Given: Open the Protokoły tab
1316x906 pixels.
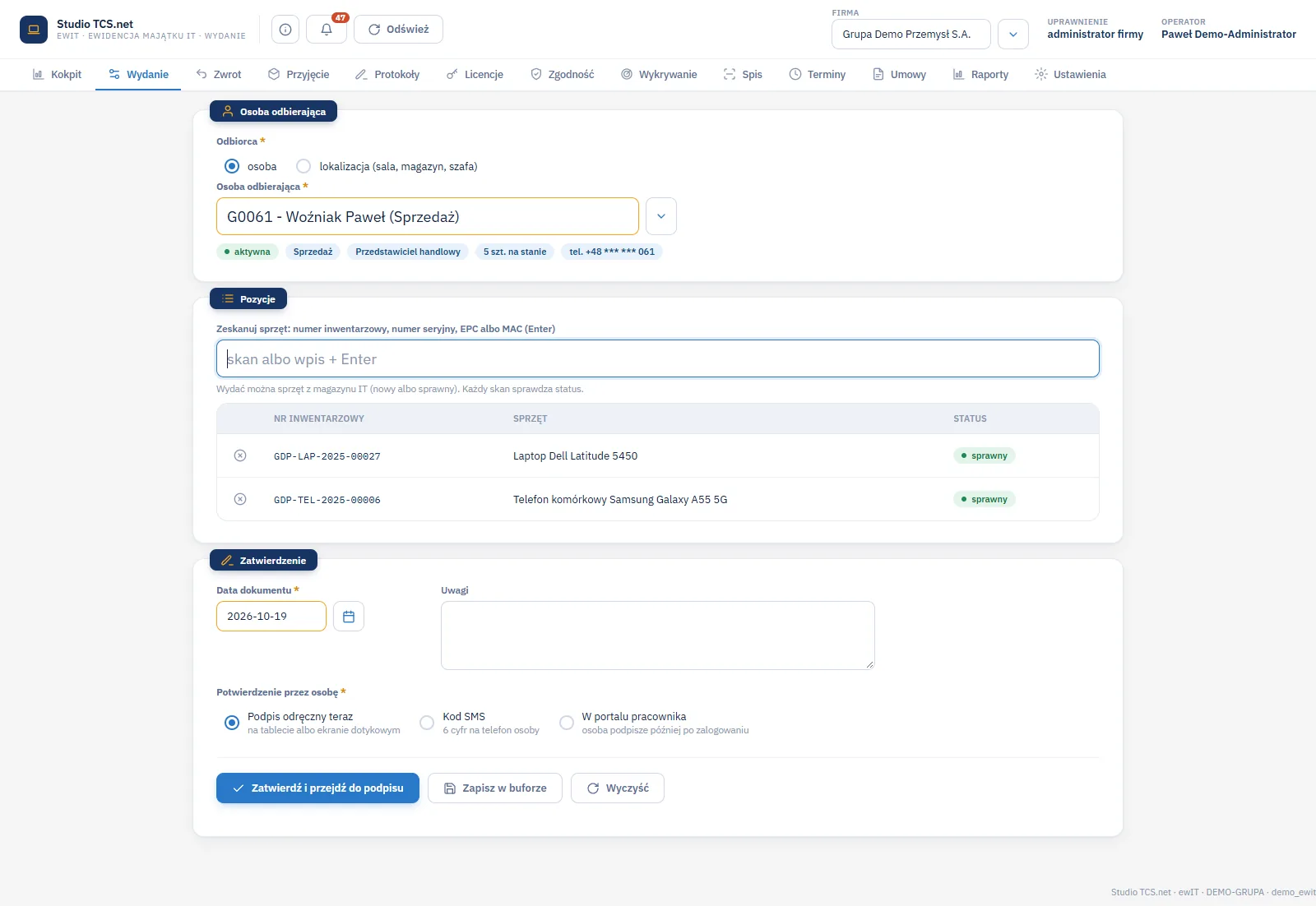Looking at the screenshot, I should pyautogui.click(x=387, y=74).
